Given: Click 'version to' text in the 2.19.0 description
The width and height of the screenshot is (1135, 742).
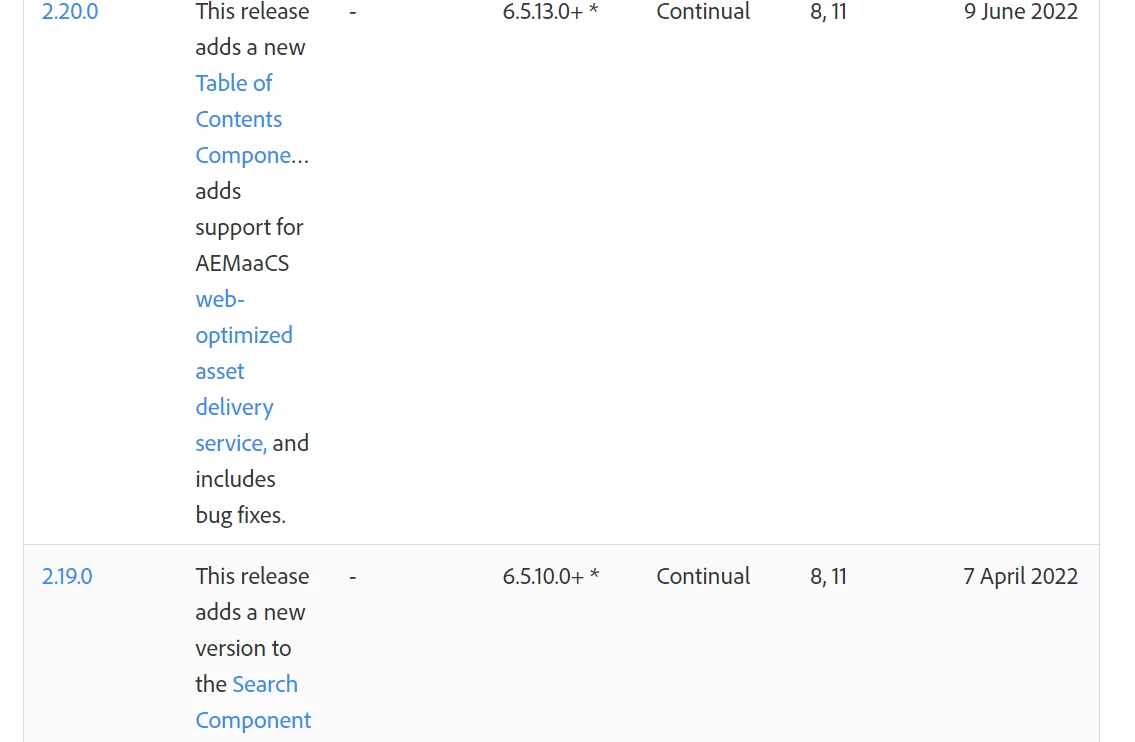Looking at the screenshot, I should click(243, 648).
